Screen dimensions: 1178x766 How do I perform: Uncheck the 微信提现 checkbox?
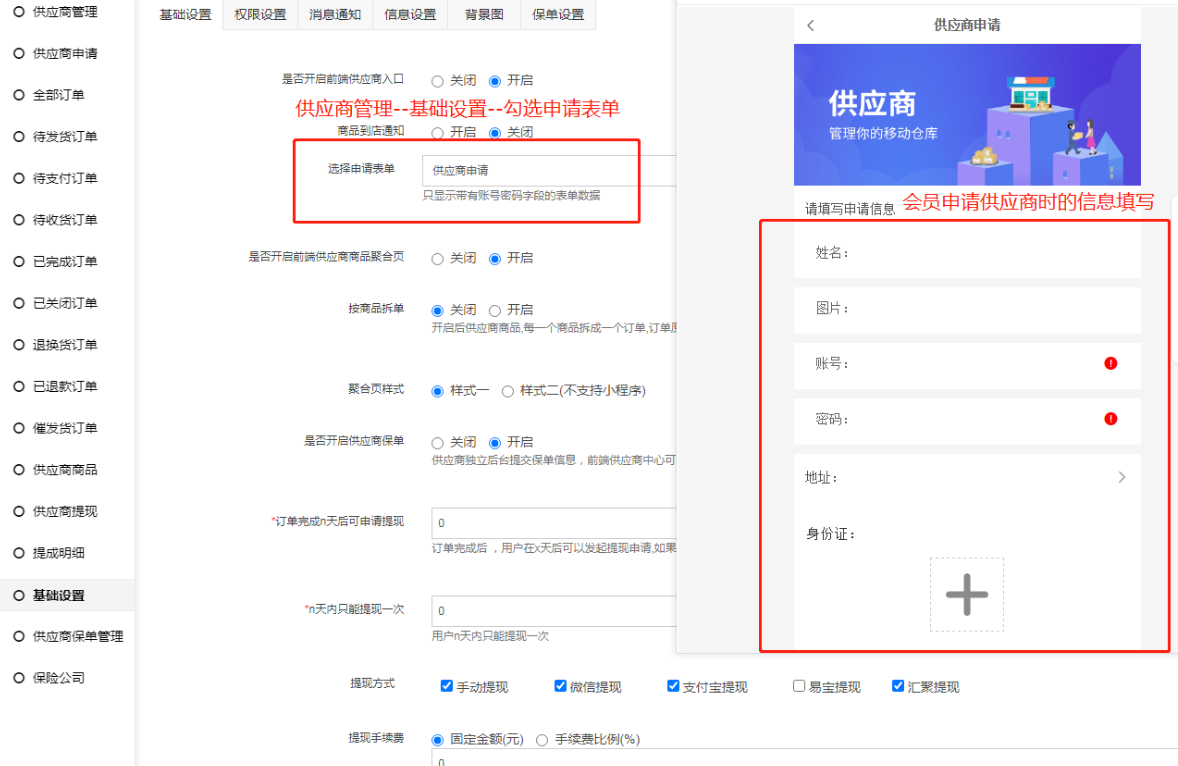coord(561,686)
